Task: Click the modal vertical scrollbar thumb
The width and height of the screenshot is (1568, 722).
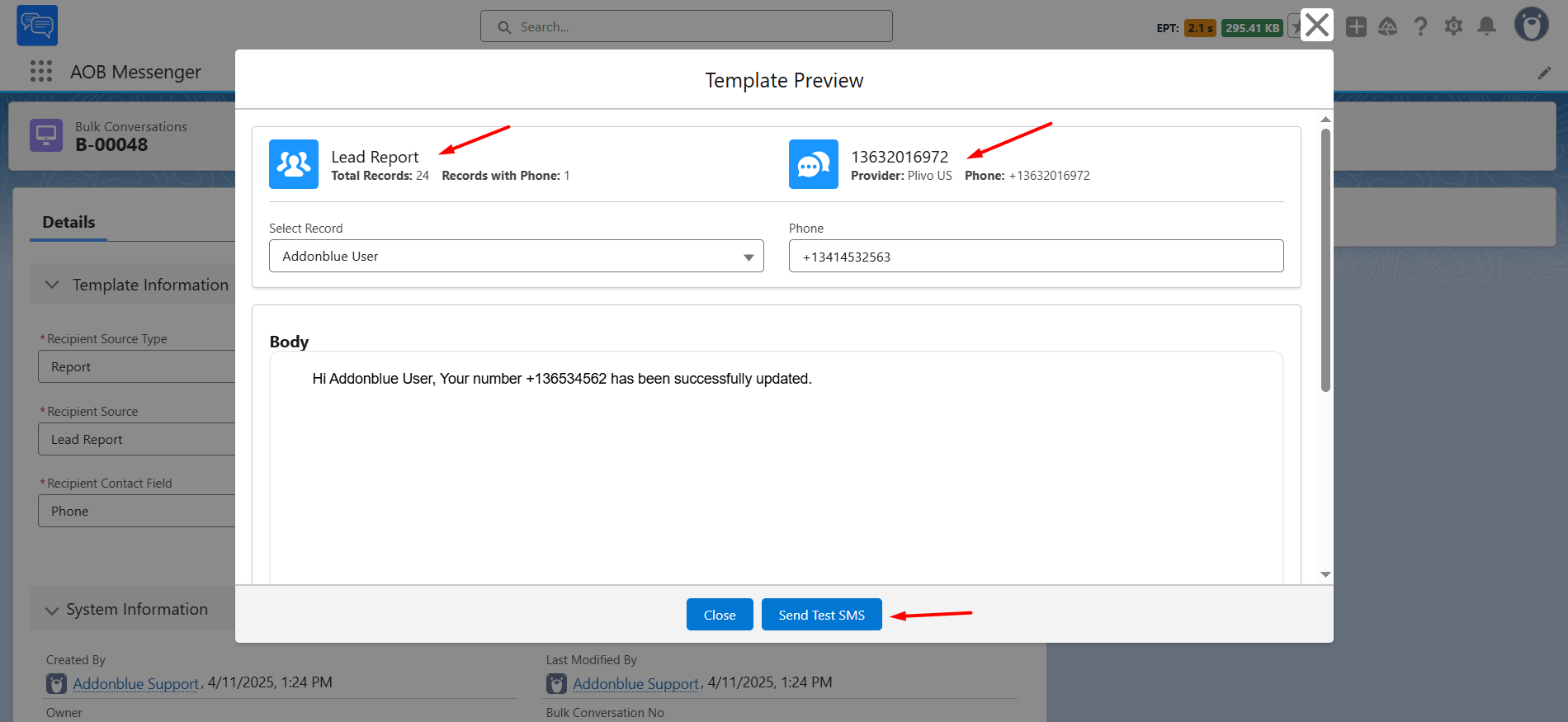Action: [x=1325, y=260]
